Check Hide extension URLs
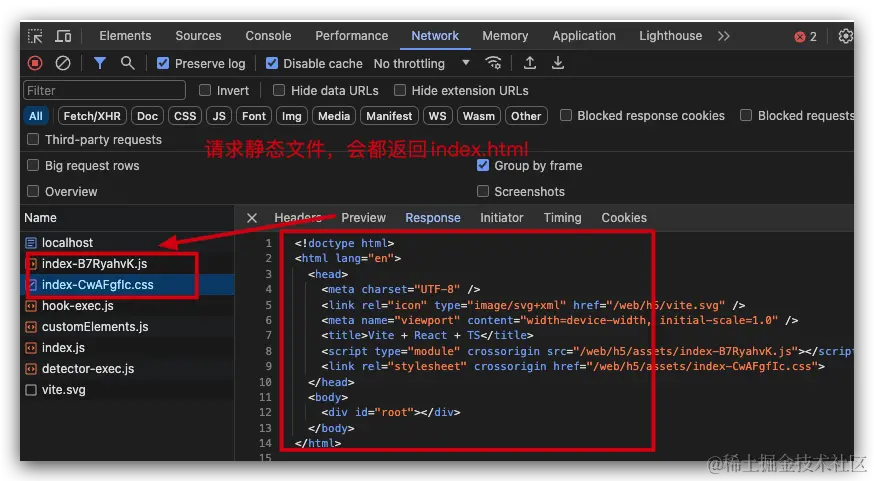 coord(400,90)
